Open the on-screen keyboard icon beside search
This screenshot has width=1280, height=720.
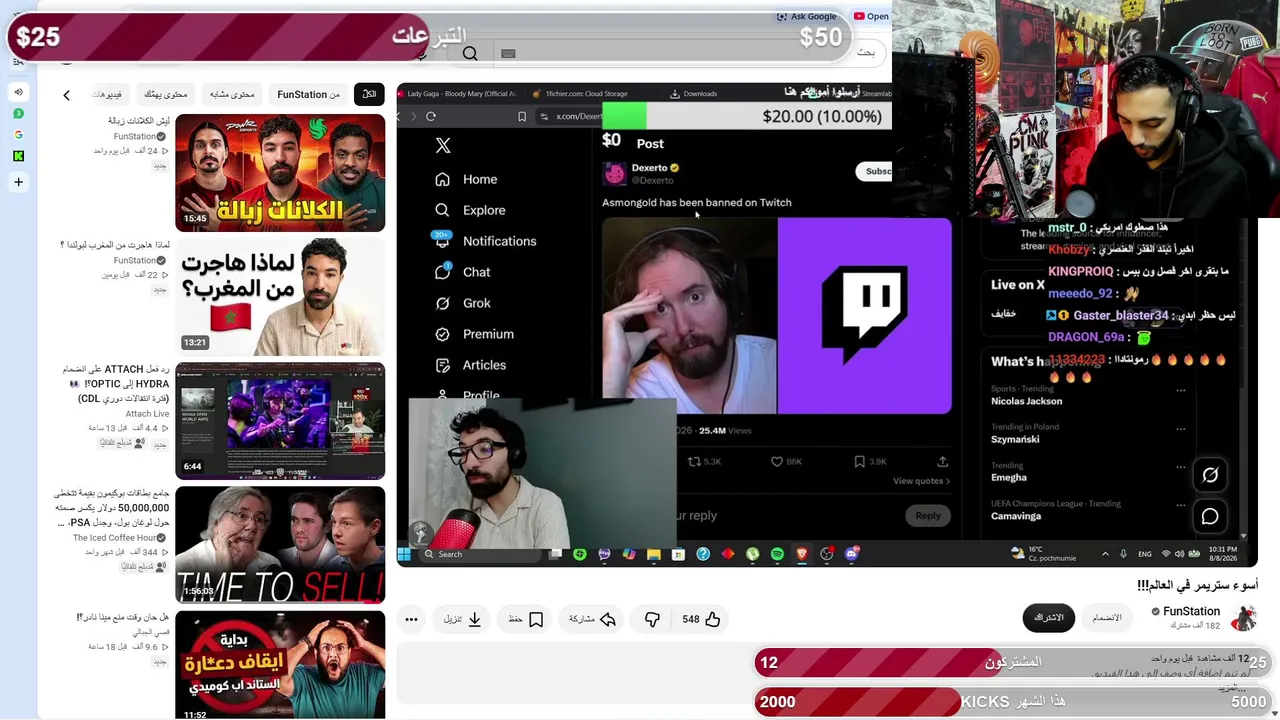pyautogui.click(x=508, y=54)
